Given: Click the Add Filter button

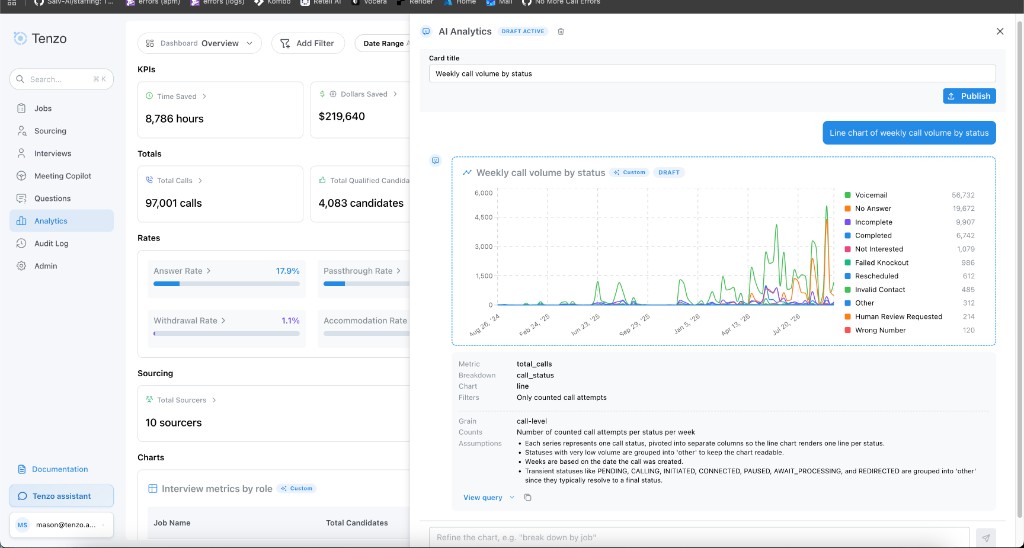Looking at the screenshot, I should click(x=308, y=43).
